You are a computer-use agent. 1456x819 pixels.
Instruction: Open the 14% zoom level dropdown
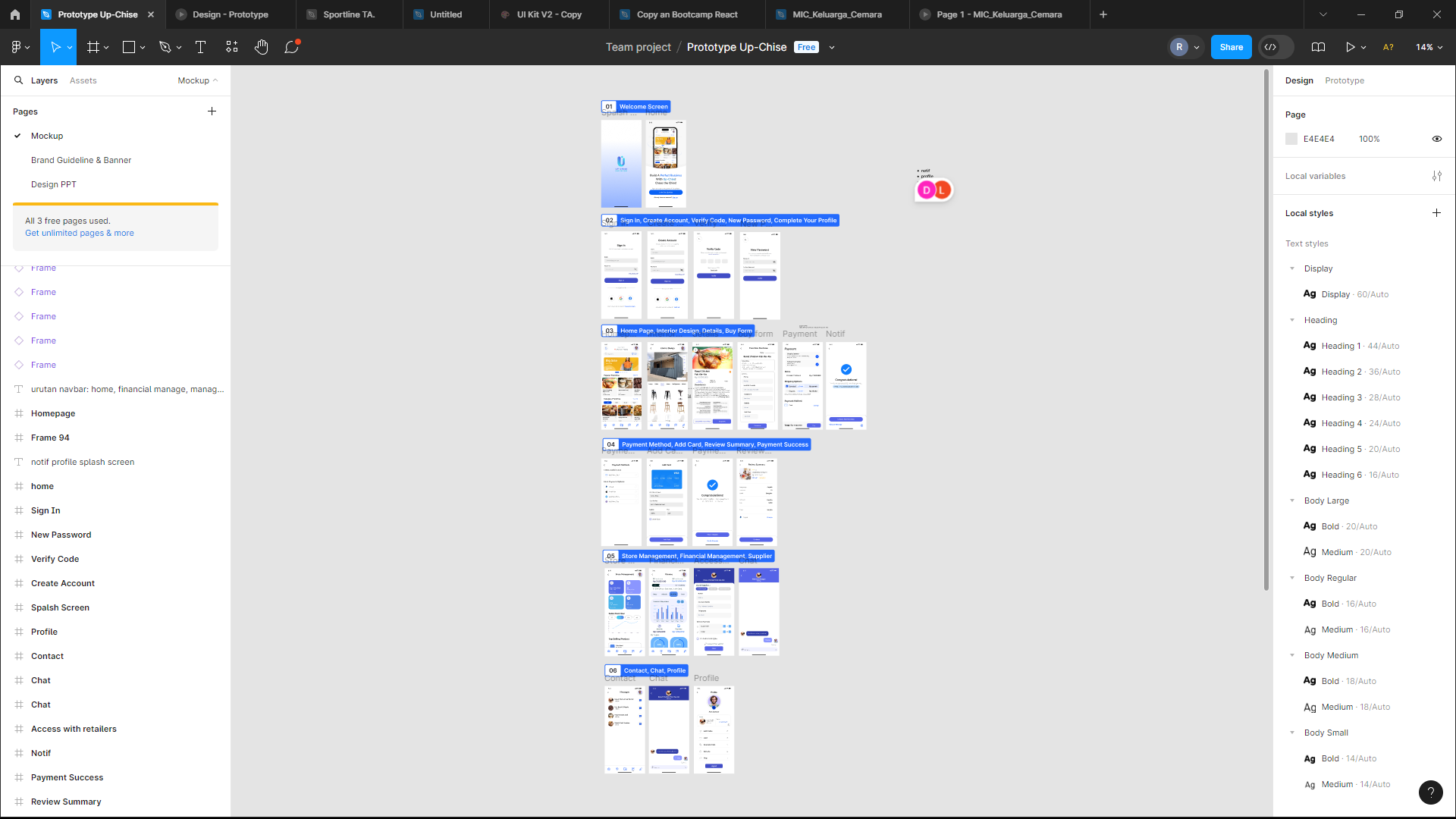click(1429, 47)
